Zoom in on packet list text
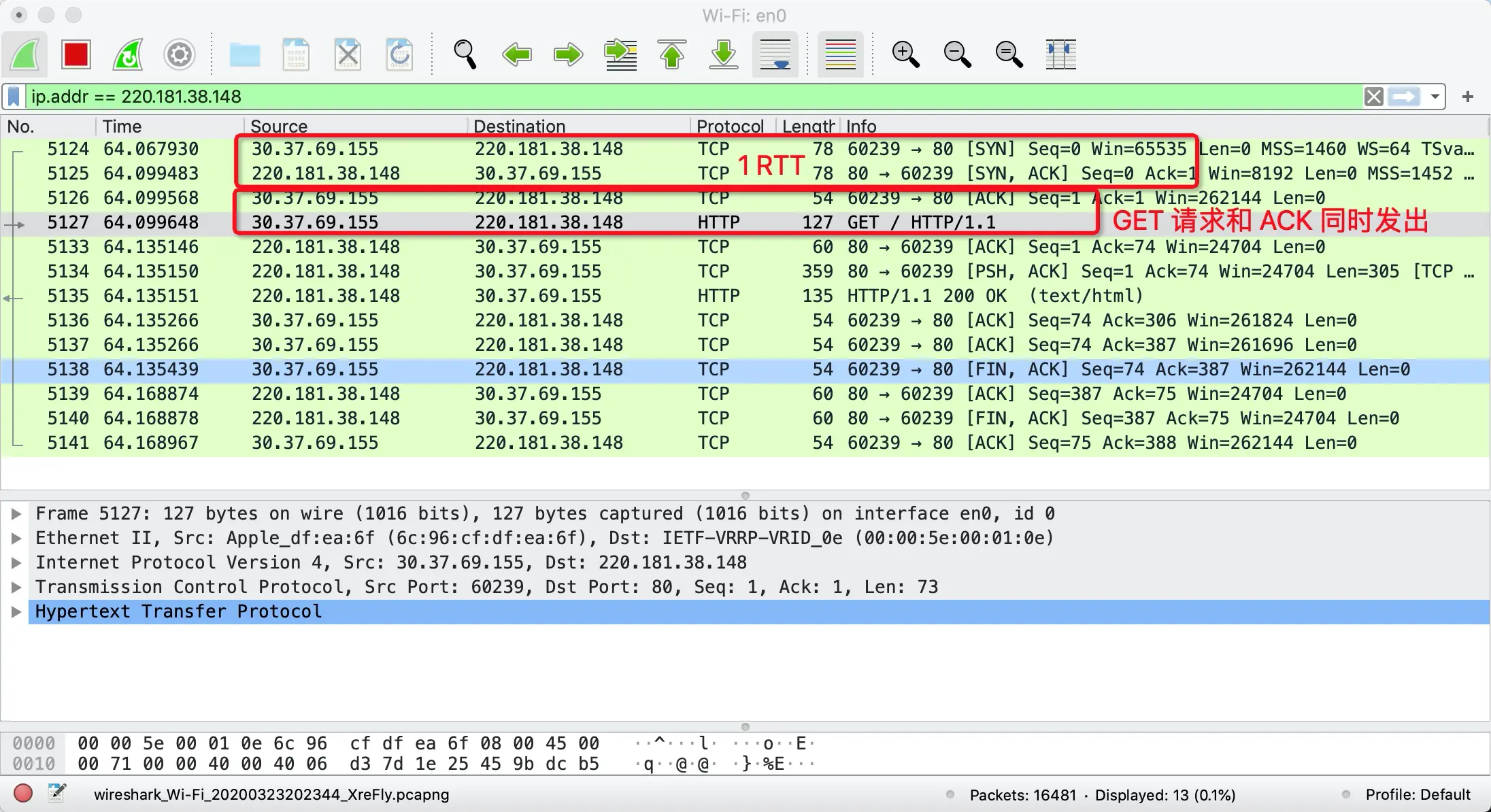The height and width of the screenshot is (812, 1491). pos(905,54)
